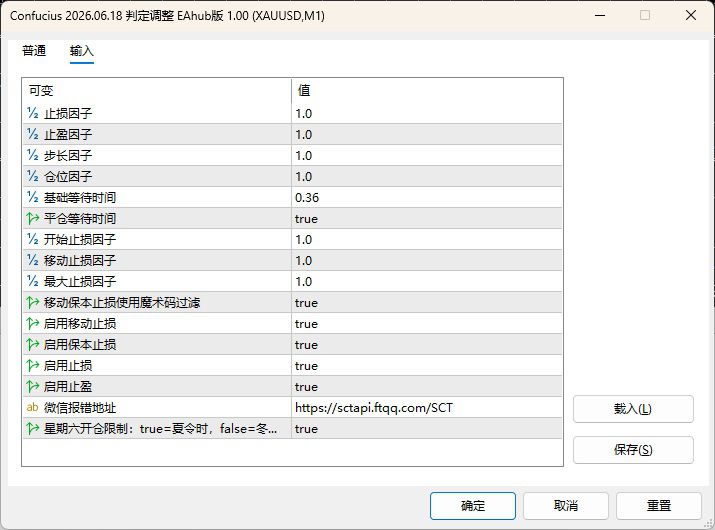
Task: Select the 启用止损 row label
Action: pos(68,365)
